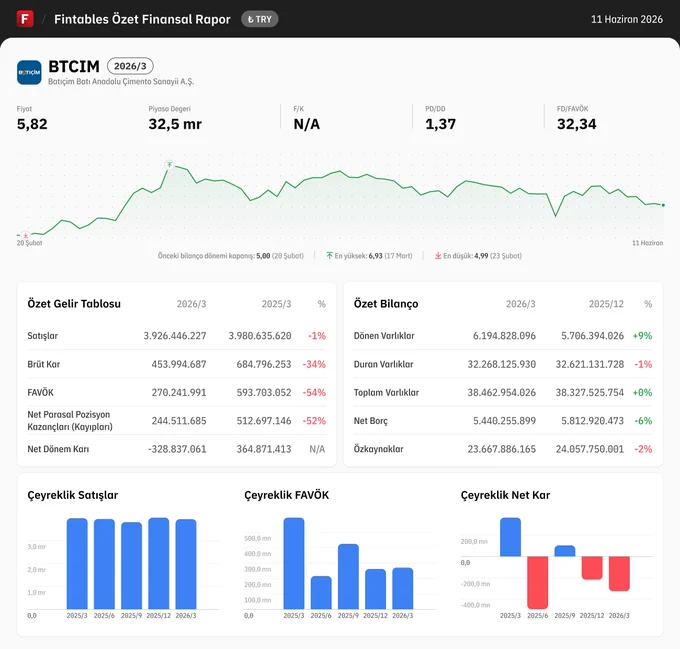Click the 2025/12 bar in Çeyreklik Satışlar

[159, 563]
